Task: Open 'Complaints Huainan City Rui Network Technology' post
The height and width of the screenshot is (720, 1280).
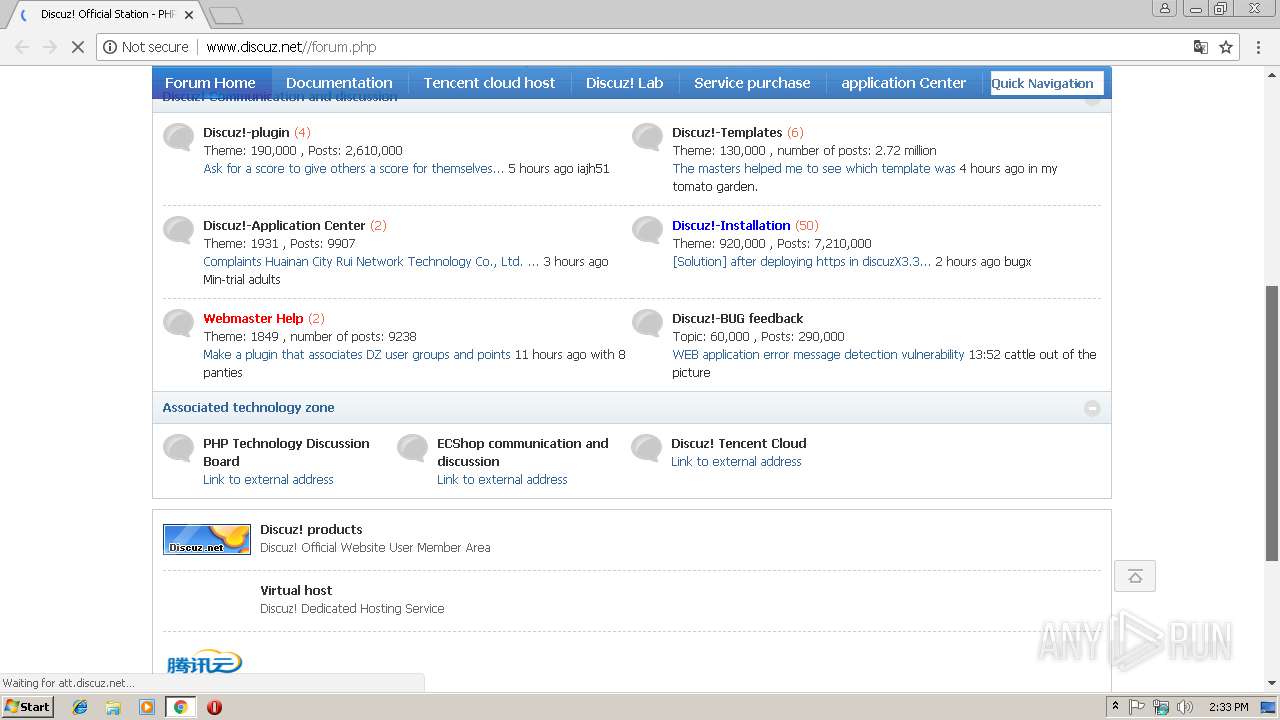Action: tap(371, 261)
